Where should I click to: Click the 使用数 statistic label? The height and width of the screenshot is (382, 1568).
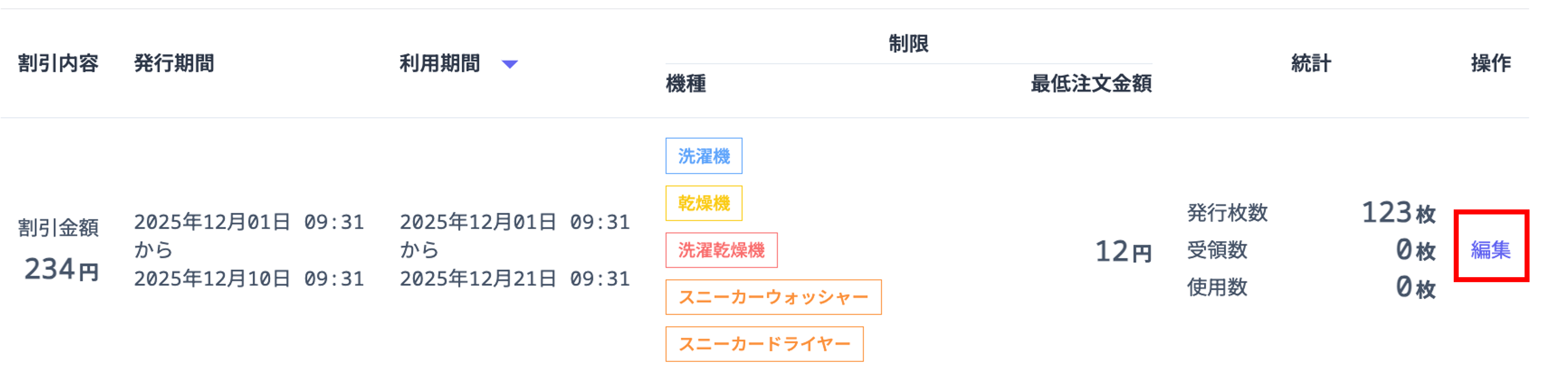click(x=1217, y=287)
